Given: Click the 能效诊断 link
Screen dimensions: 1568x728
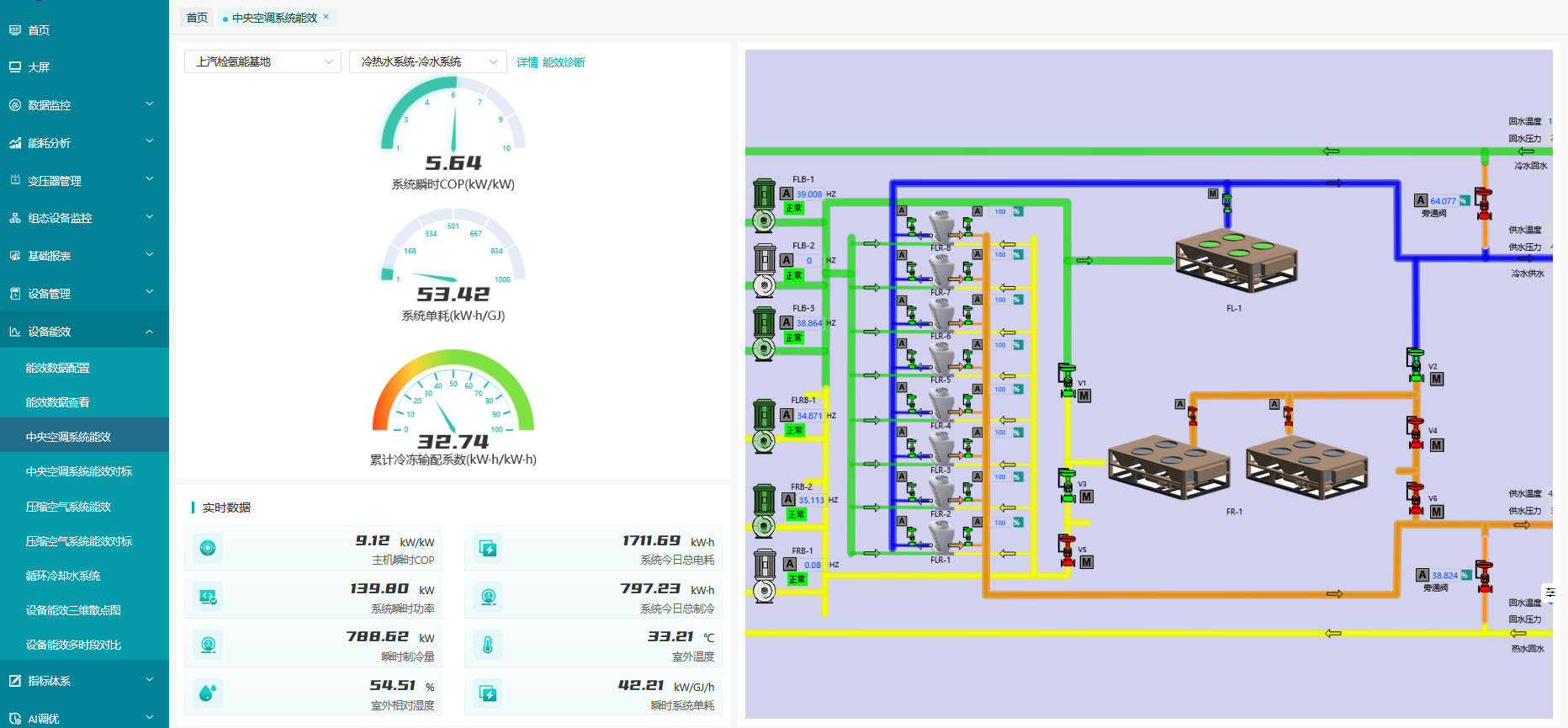Looking at the screenshot, I should point(564,62).
